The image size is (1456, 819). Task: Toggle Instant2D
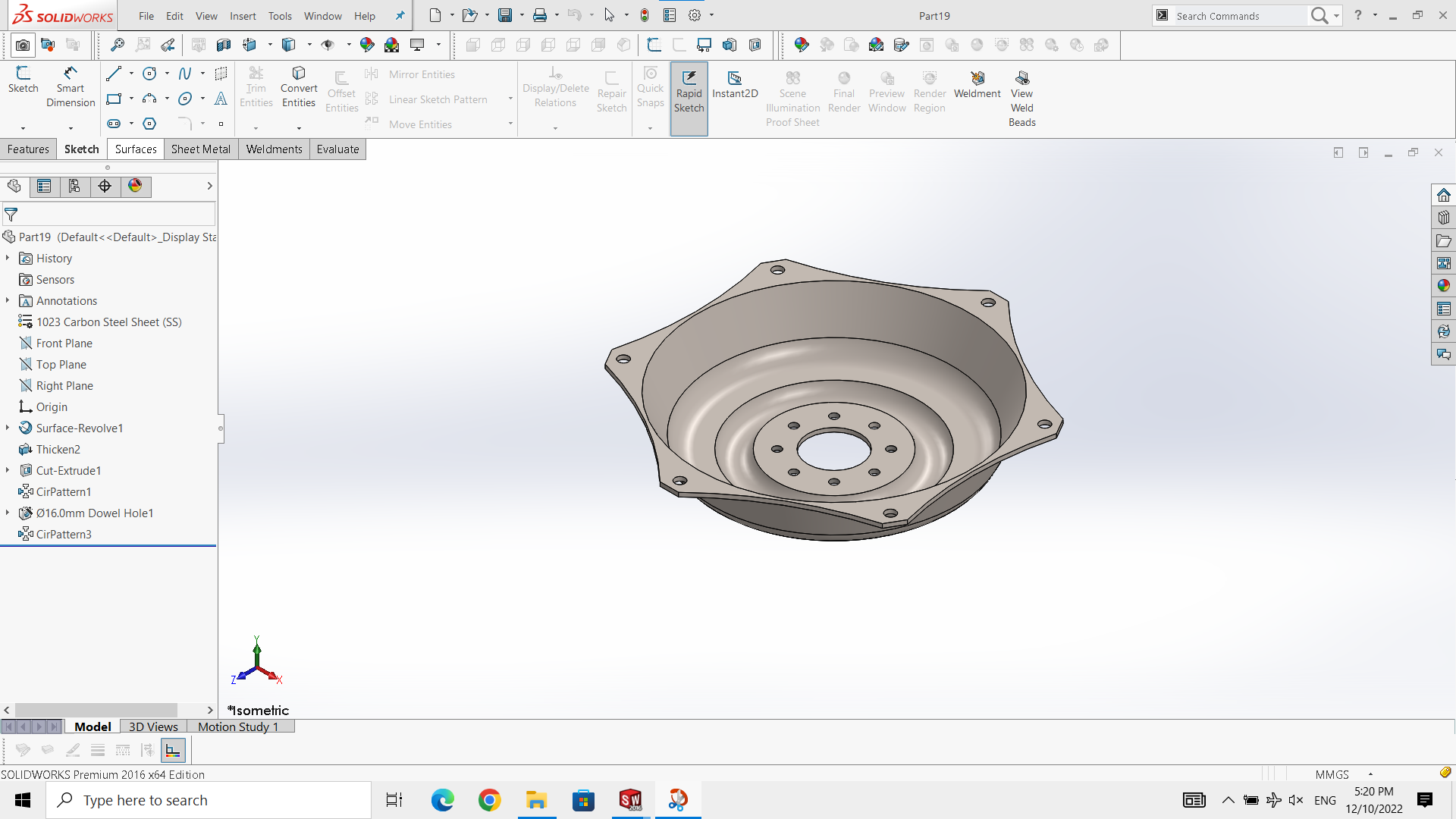(x=735, y=85)
